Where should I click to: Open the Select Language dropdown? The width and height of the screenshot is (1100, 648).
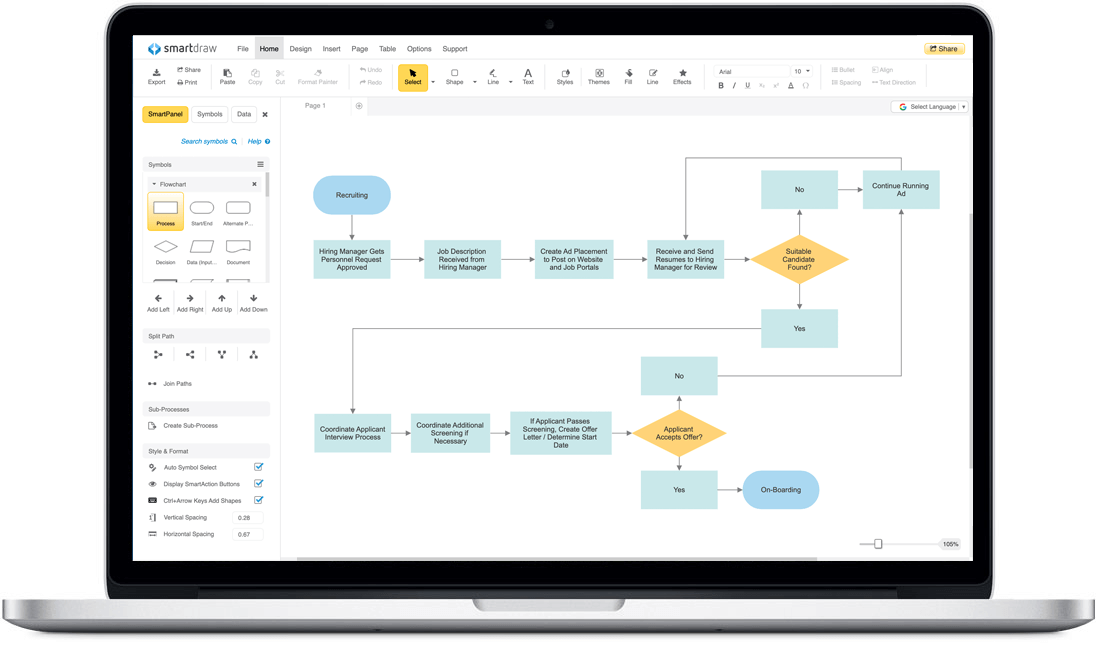tap(930, 107)
